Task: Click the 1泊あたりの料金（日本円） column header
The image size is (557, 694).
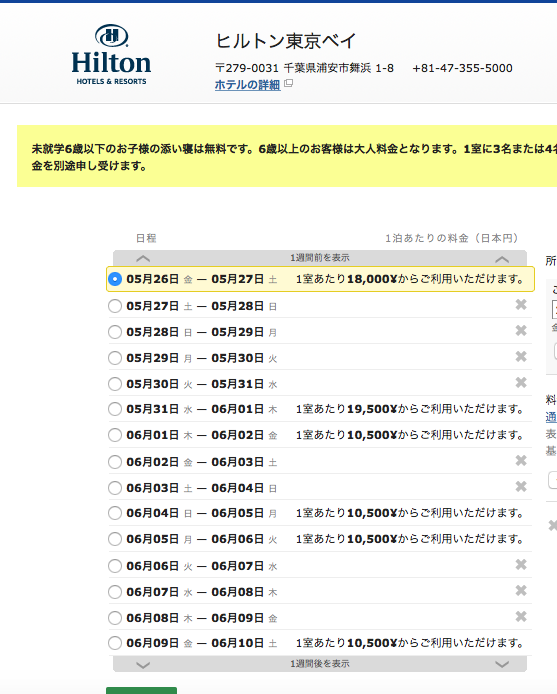Action: (451, 238)
